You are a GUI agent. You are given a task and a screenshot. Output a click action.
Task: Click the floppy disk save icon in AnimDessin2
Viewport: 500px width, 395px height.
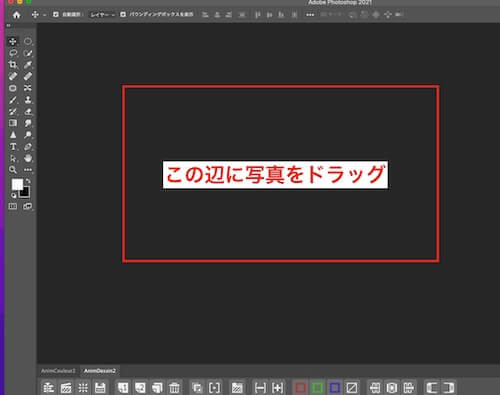point(100,388)
